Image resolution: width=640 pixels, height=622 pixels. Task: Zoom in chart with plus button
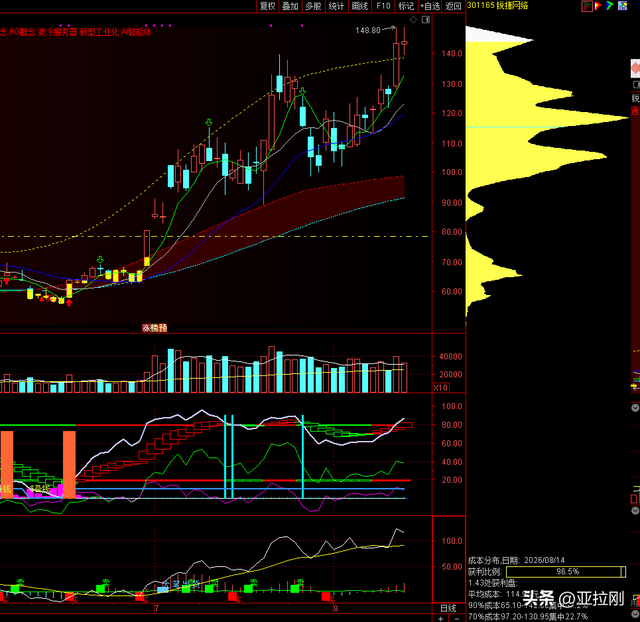440,619
